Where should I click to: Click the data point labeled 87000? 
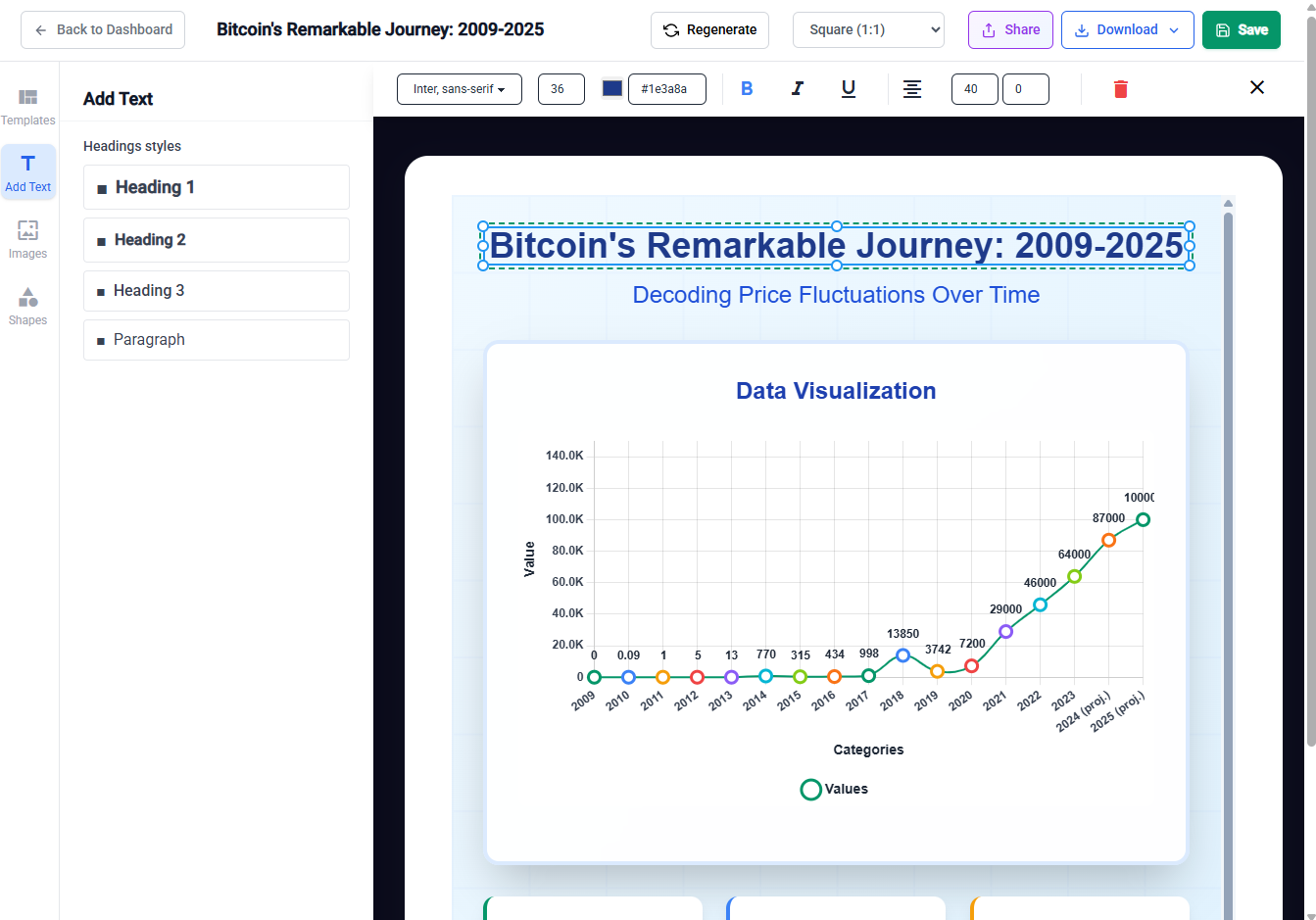click(1108, 540)
